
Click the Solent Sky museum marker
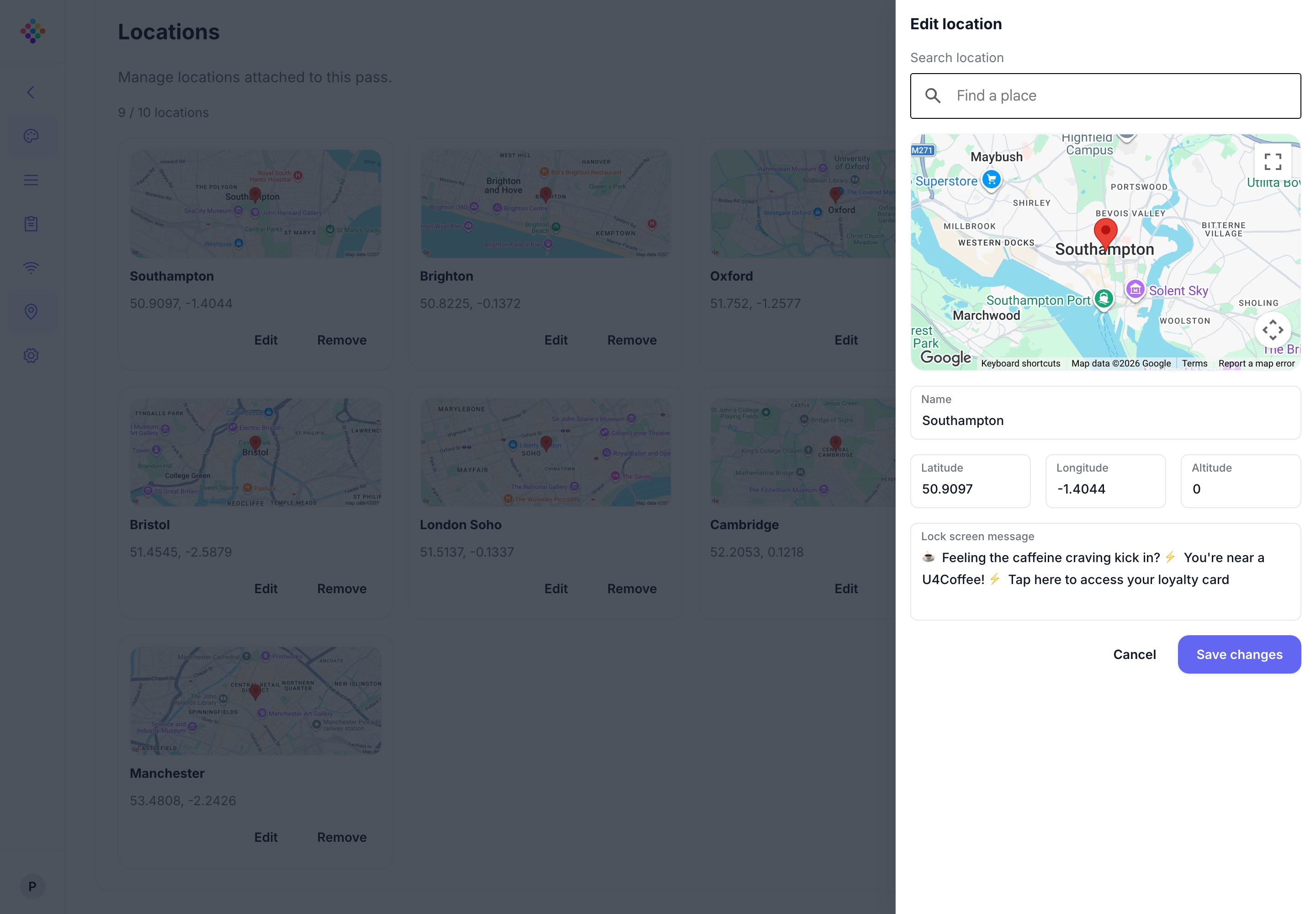[1135, 290]
